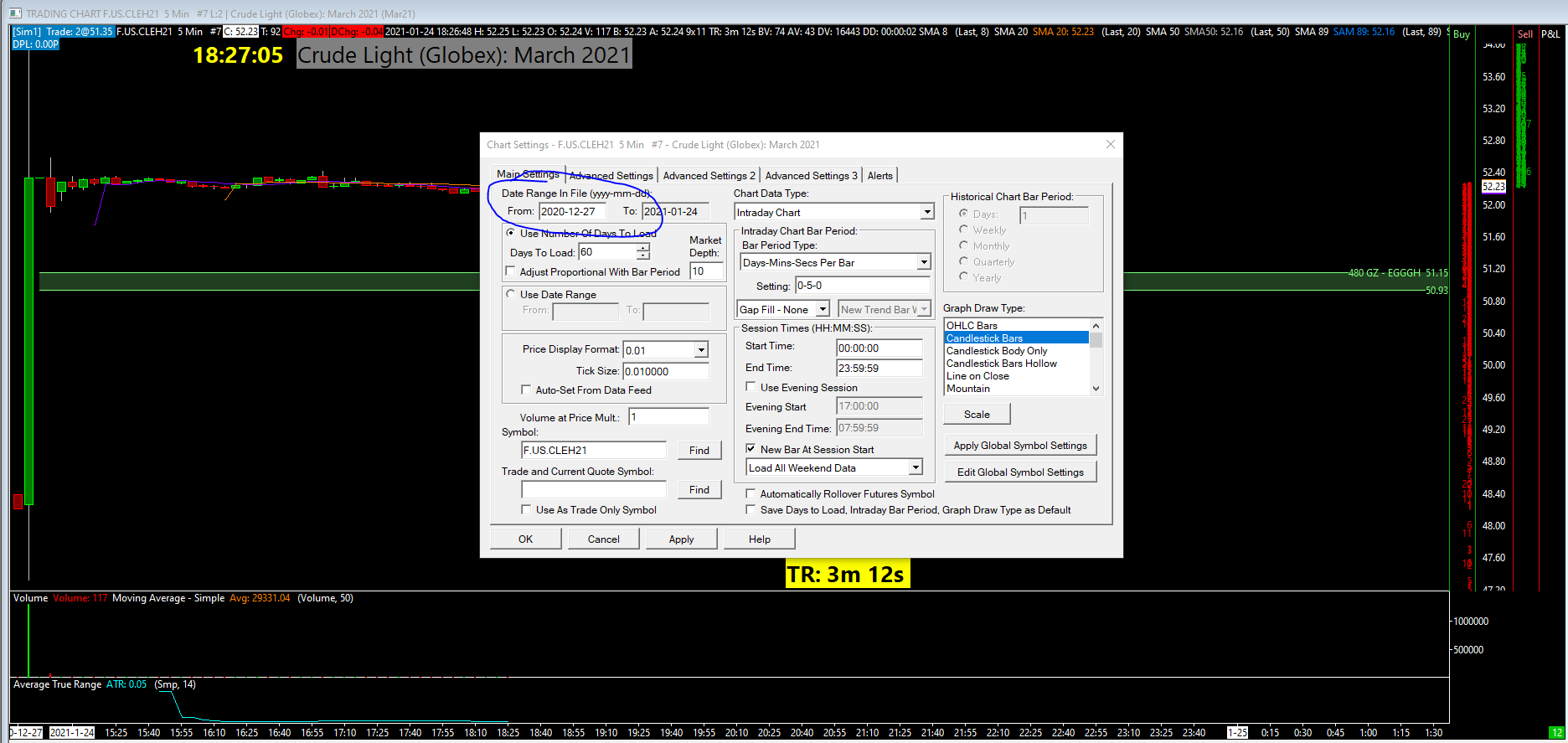
Task: Open Help for Chart Settings
Action: coord(759,539)
